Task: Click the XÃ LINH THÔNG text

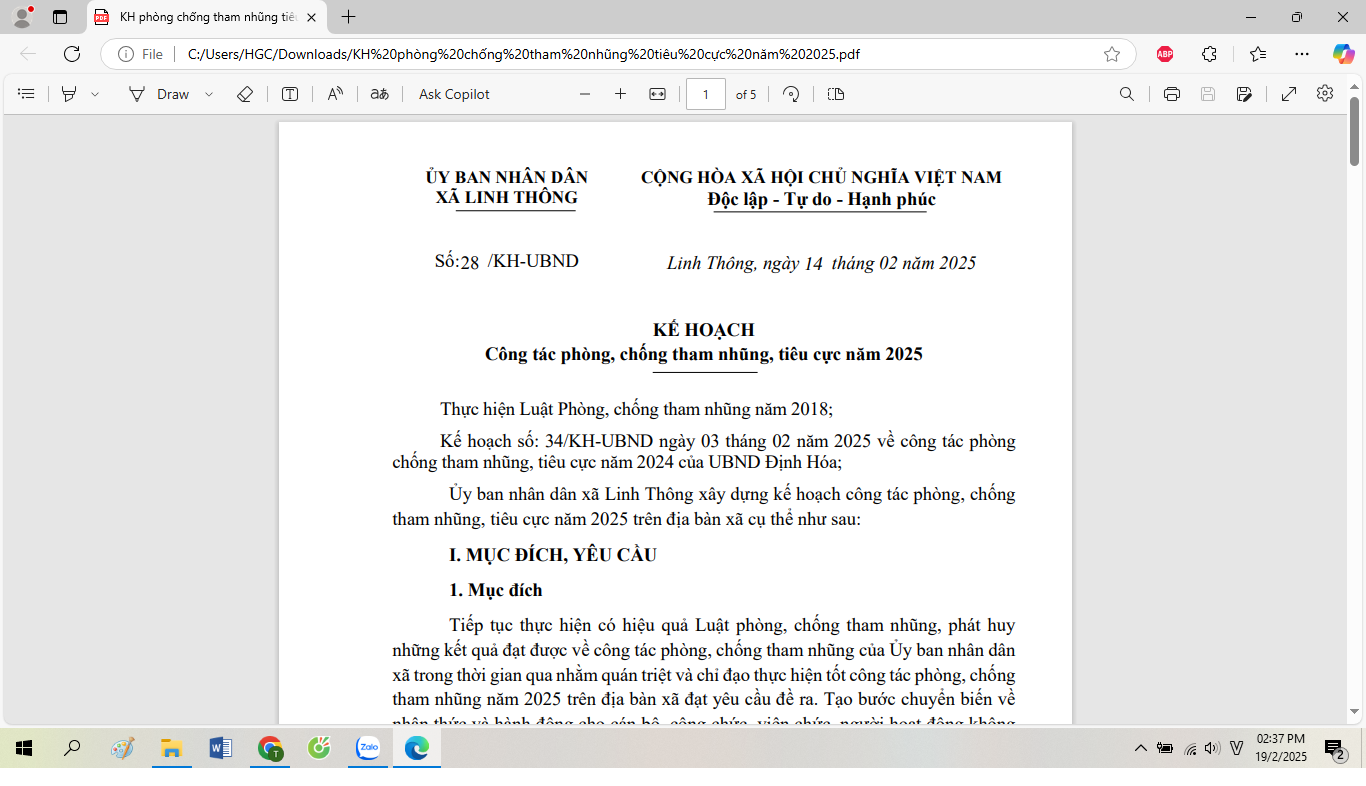Action: (506, 198)
